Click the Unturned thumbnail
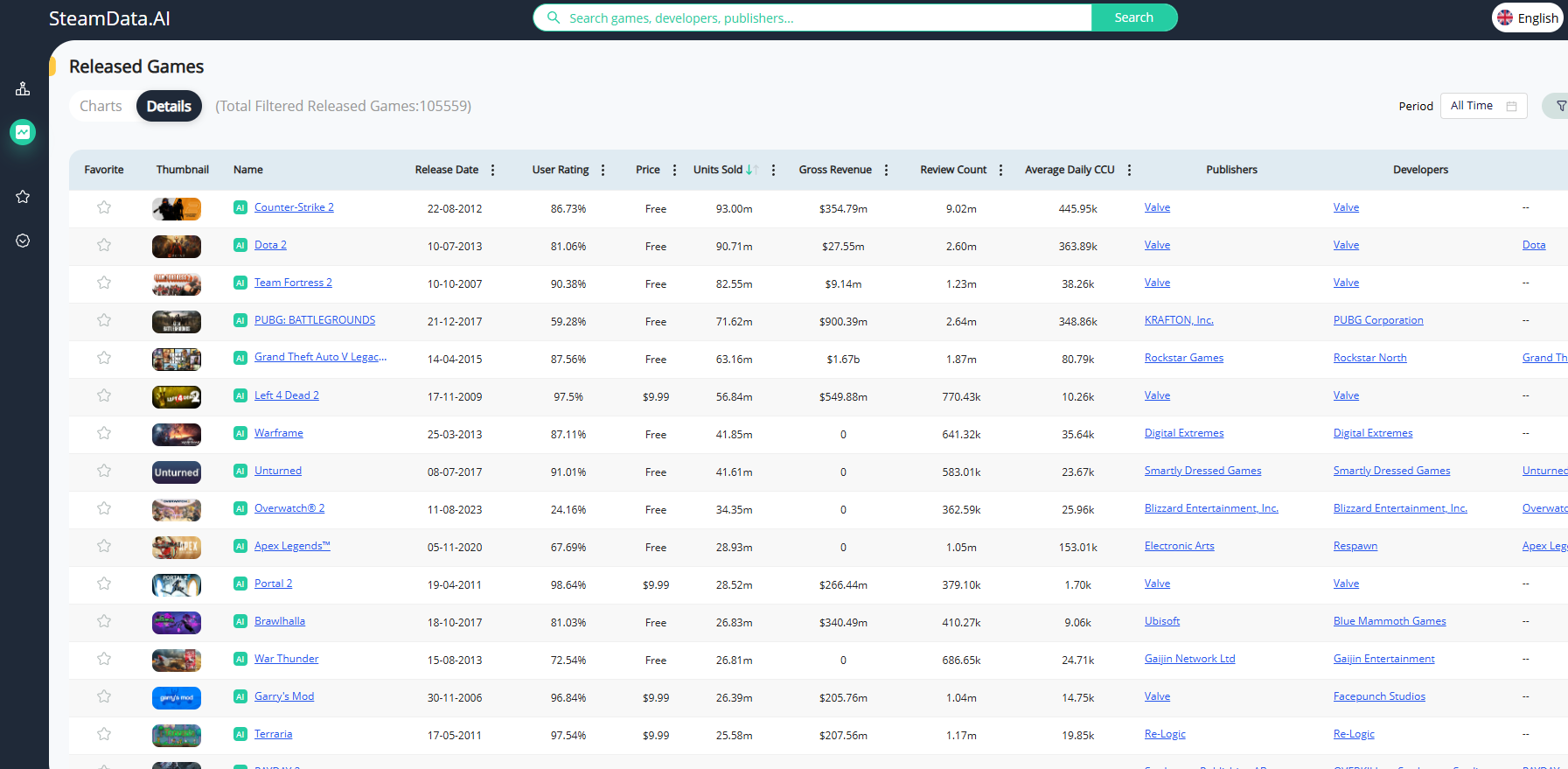The image size is (1568, 769). (x=177, y=472)
